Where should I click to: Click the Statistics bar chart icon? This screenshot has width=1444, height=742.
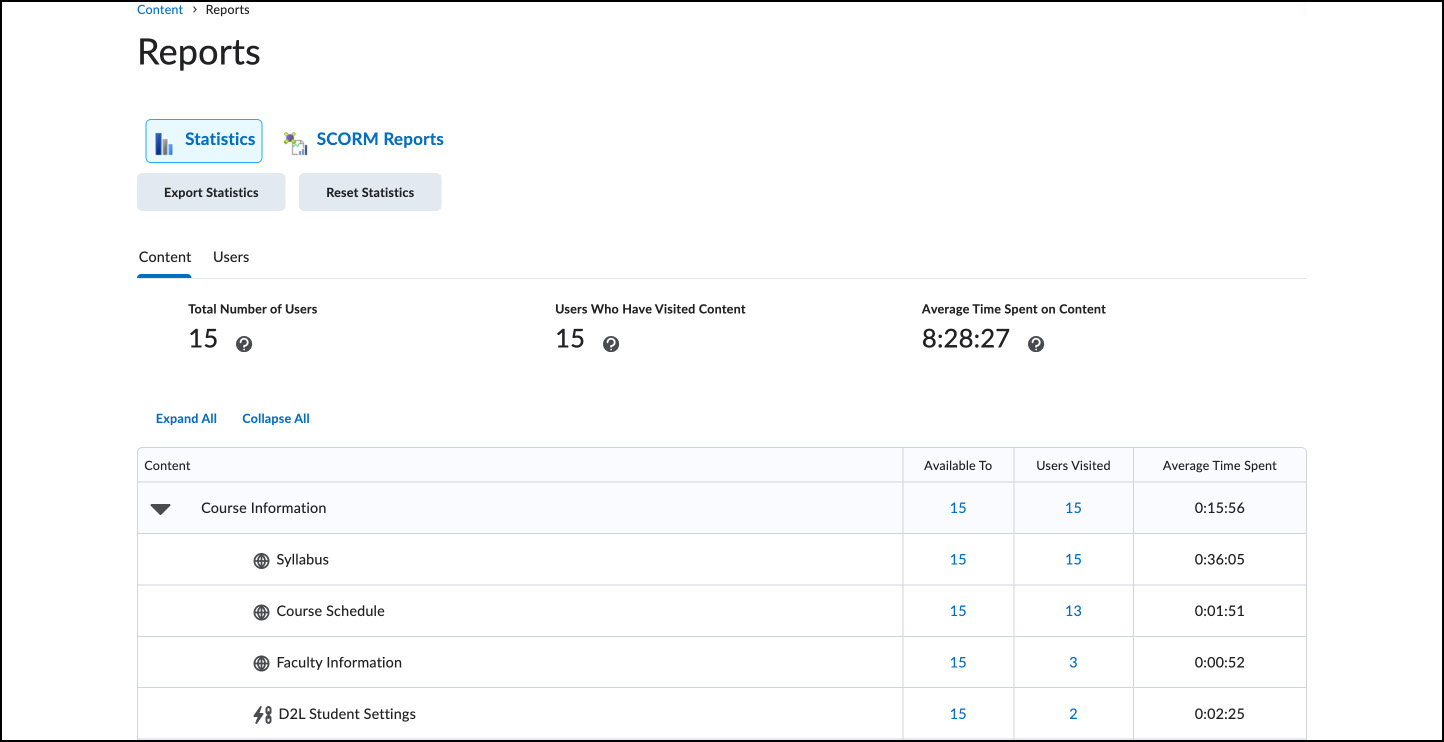coord(164,143)
